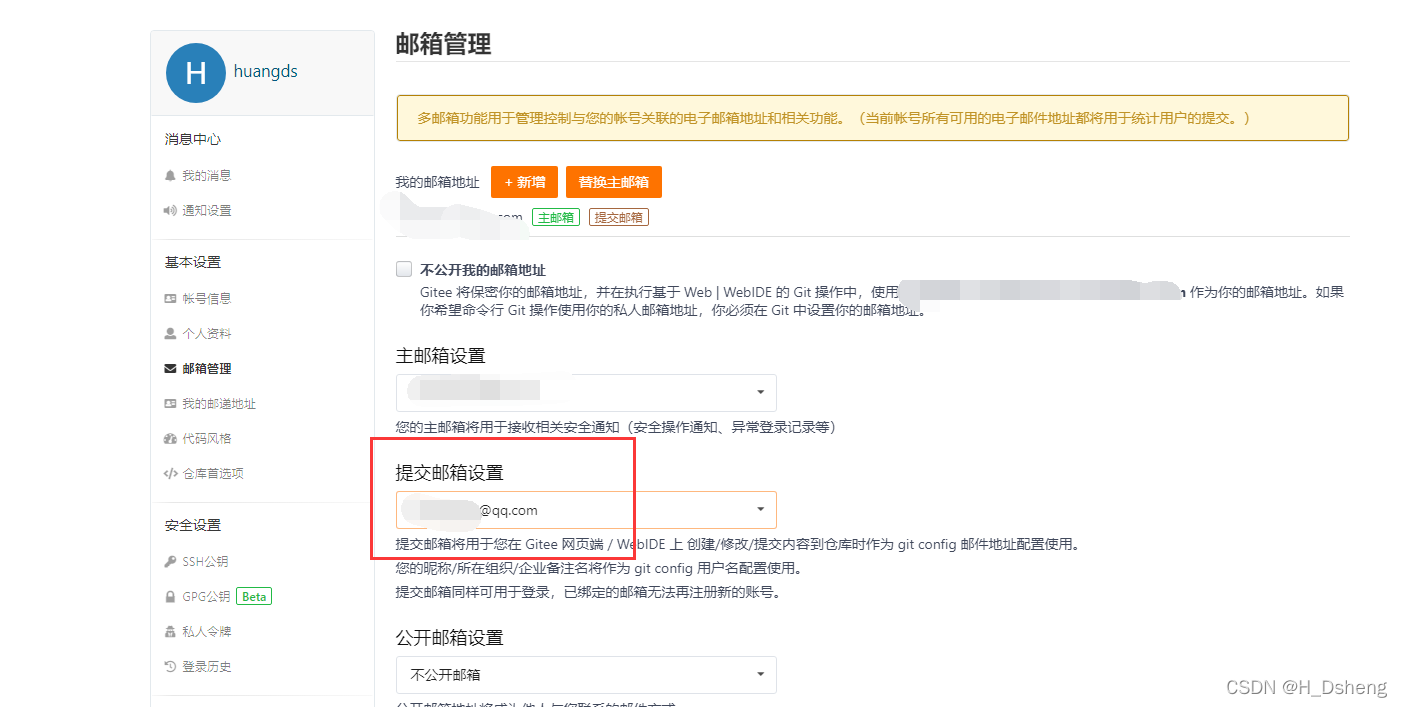Open 邮箱管理 in the sidebar

[x=208, y=368]
